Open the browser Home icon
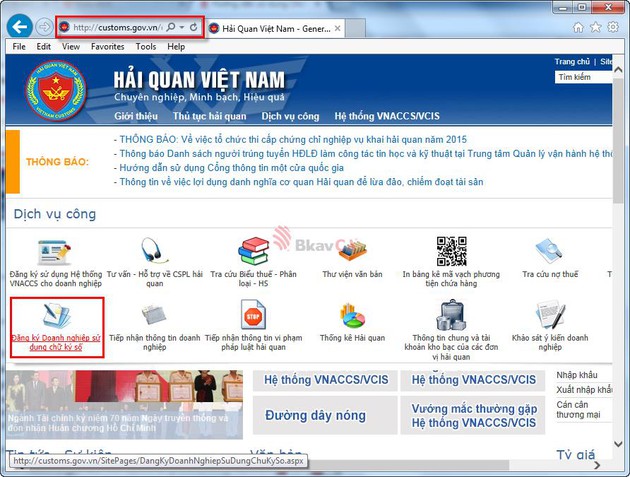This screenshot has height=477, width=630. [x=578, y=27]
